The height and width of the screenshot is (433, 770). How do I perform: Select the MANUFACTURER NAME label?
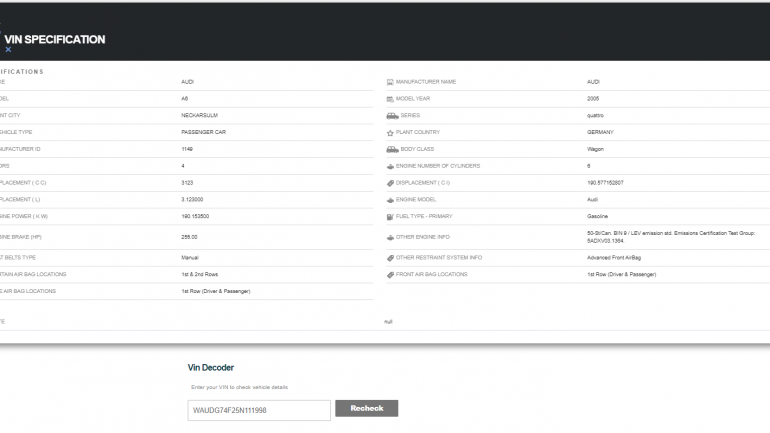426,82
